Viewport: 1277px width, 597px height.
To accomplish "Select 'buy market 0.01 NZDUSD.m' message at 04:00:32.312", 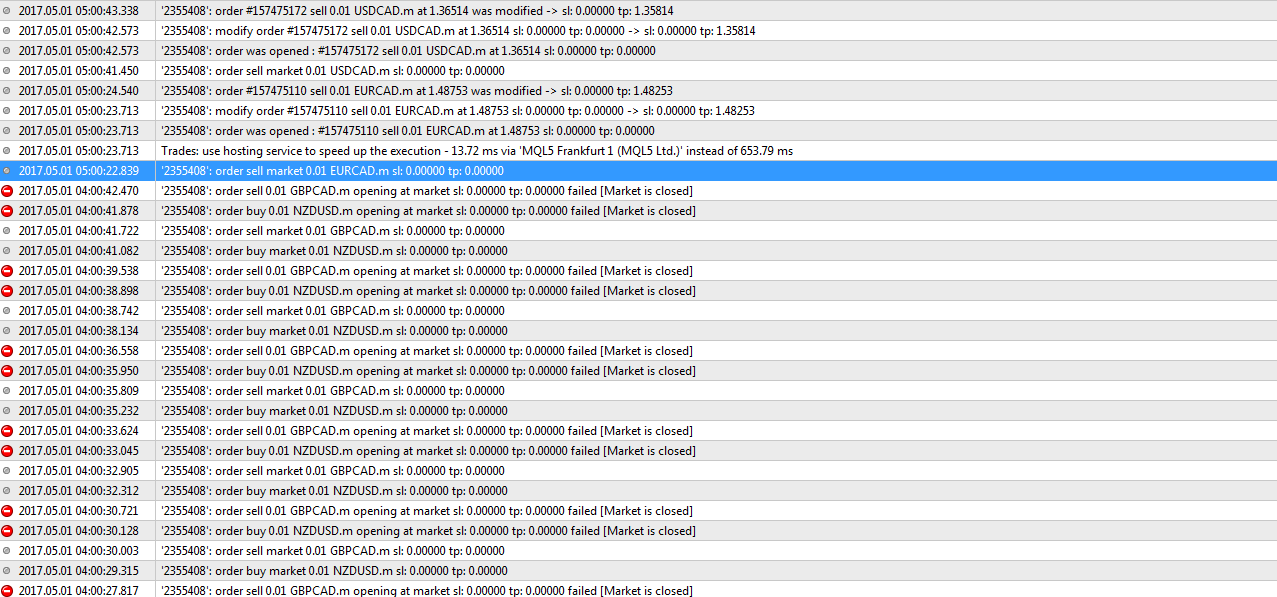I will pyautogui.click(x=334, y=491).
